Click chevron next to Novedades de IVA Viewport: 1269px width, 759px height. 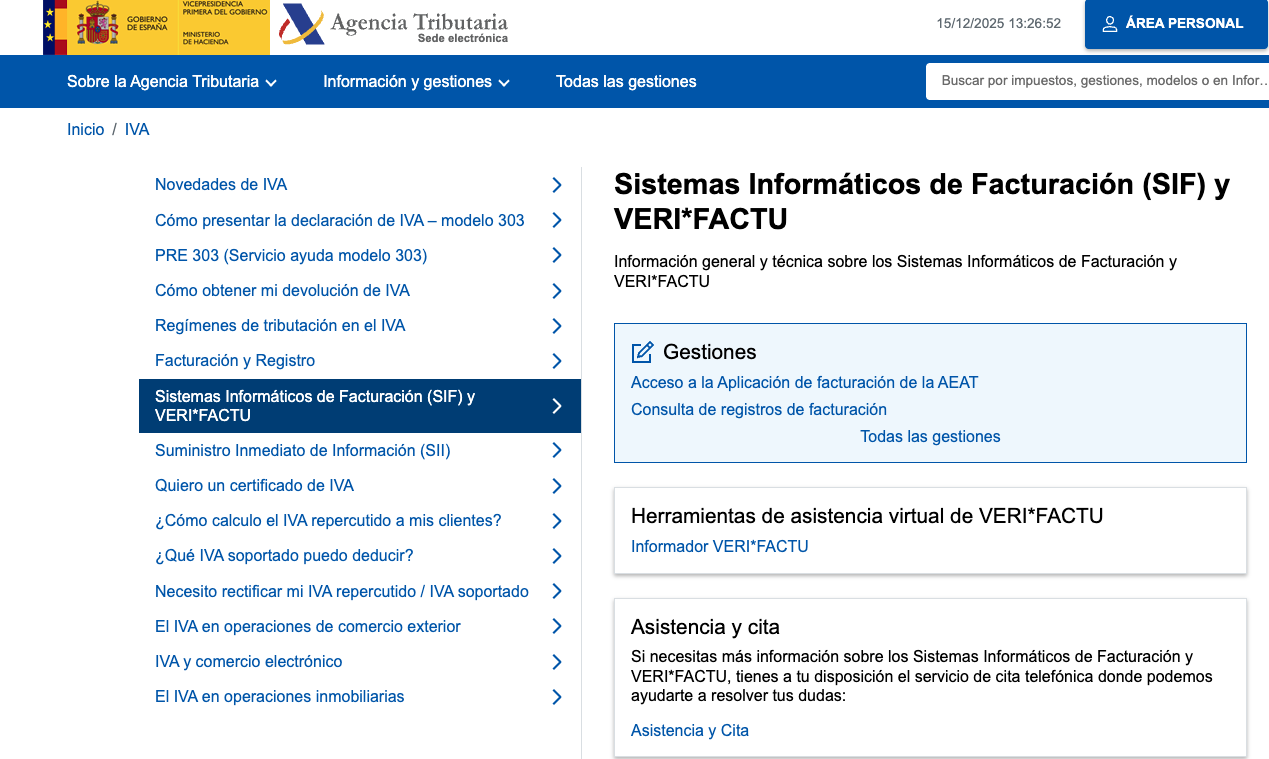click(x=557, y=185)
